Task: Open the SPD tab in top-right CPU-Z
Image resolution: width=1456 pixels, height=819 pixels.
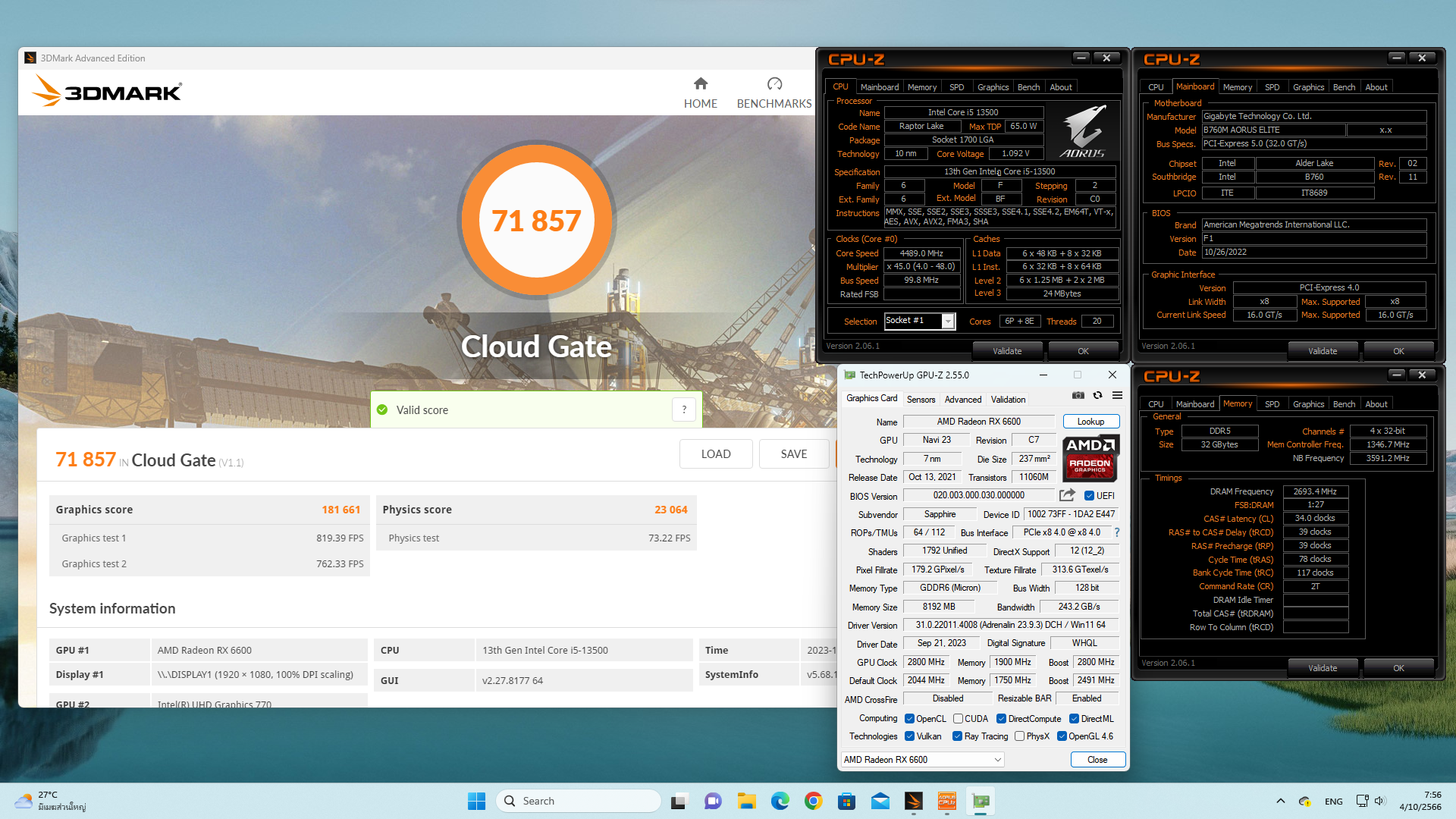Action: click(x=1272, y=87)
